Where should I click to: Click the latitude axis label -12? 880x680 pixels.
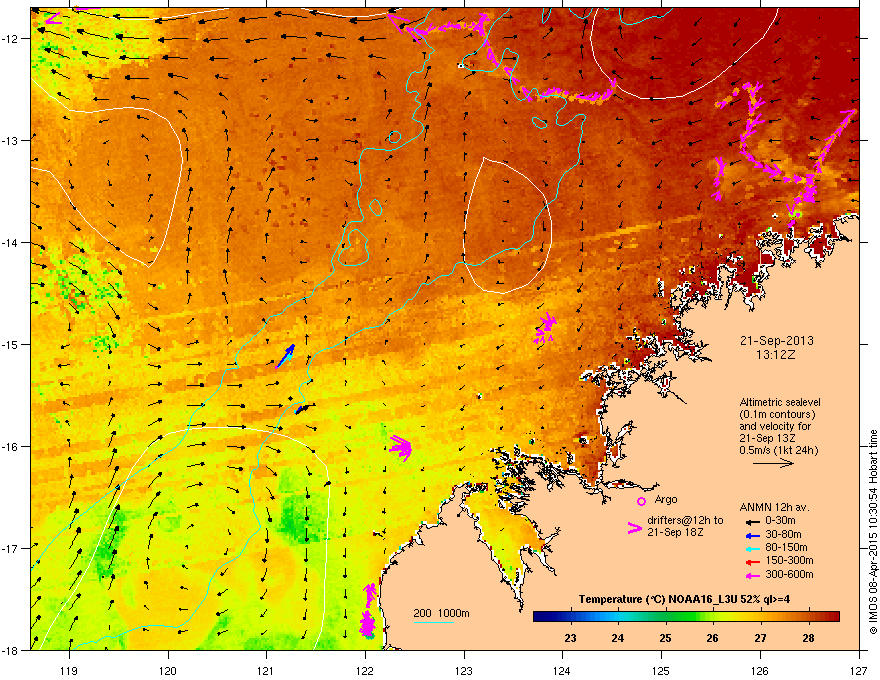[11, 39]
